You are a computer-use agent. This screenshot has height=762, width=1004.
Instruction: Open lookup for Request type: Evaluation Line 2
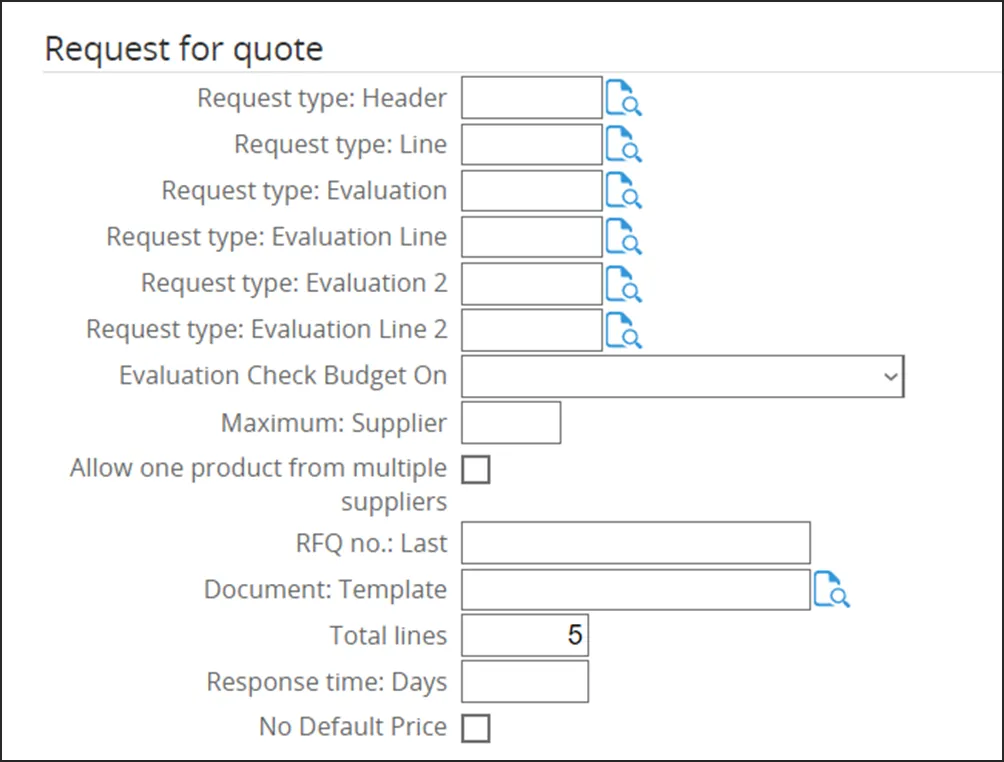pos(623,330)
